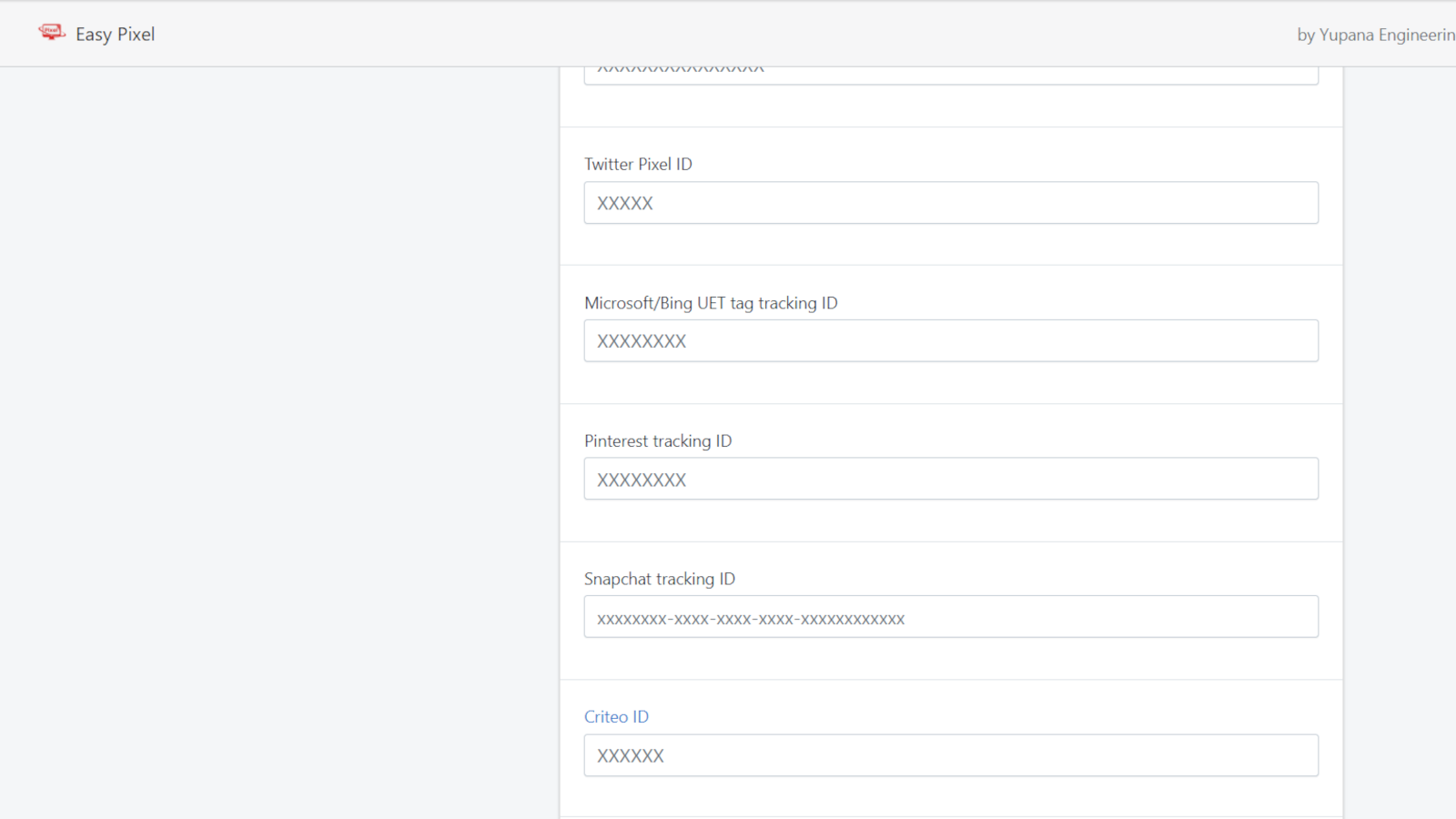Click the Twitter Pixel ID label

pyautogui.click(x=638, y=164)
